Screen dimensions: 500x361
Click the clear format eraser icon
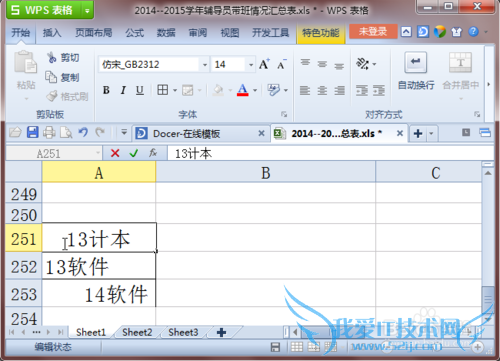click(x=274, y=90)
